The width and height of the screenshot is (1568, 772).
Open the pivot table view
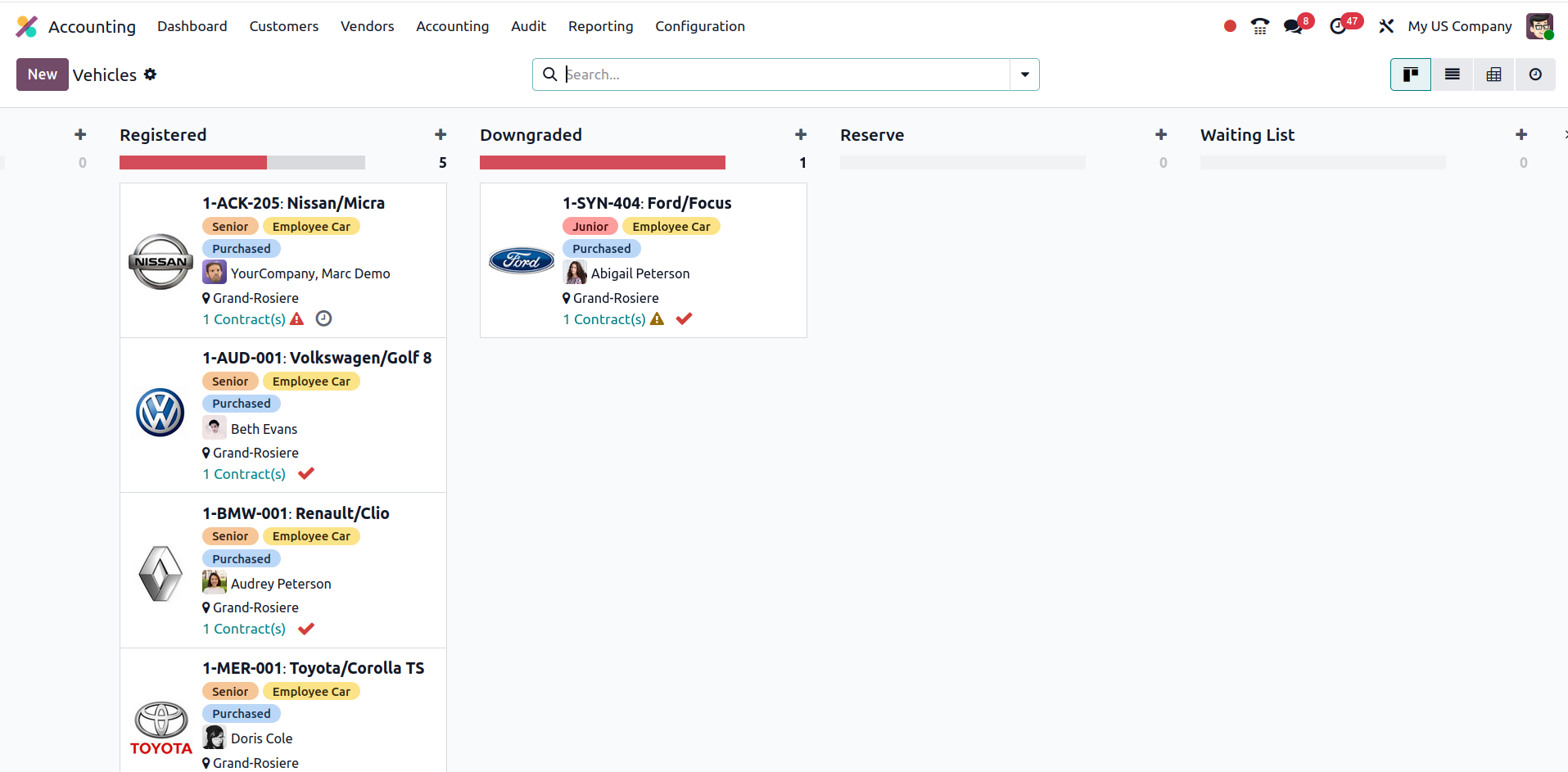(1493, 74)
